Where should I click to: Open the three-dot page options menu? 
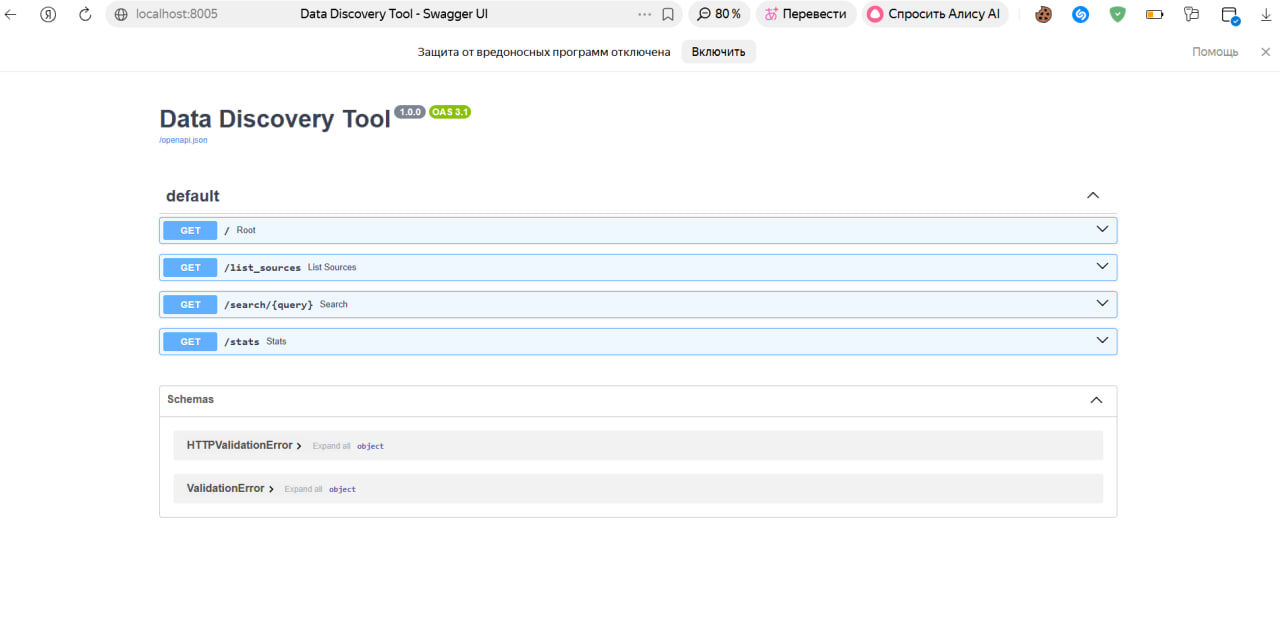pyautogui.click(x=645, y=15)
